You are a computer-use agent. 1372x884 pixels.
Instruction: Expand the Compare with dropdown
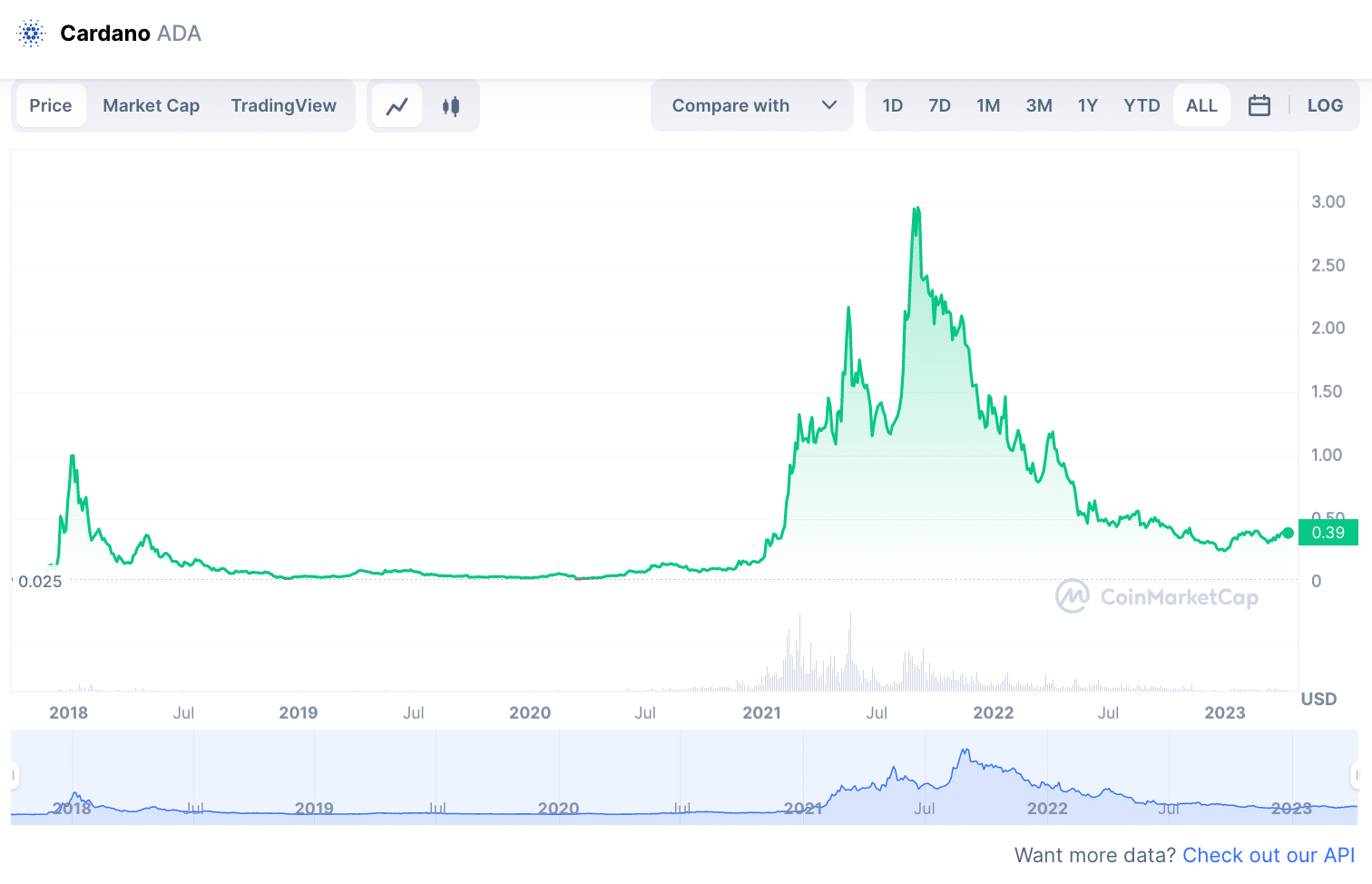752,106
